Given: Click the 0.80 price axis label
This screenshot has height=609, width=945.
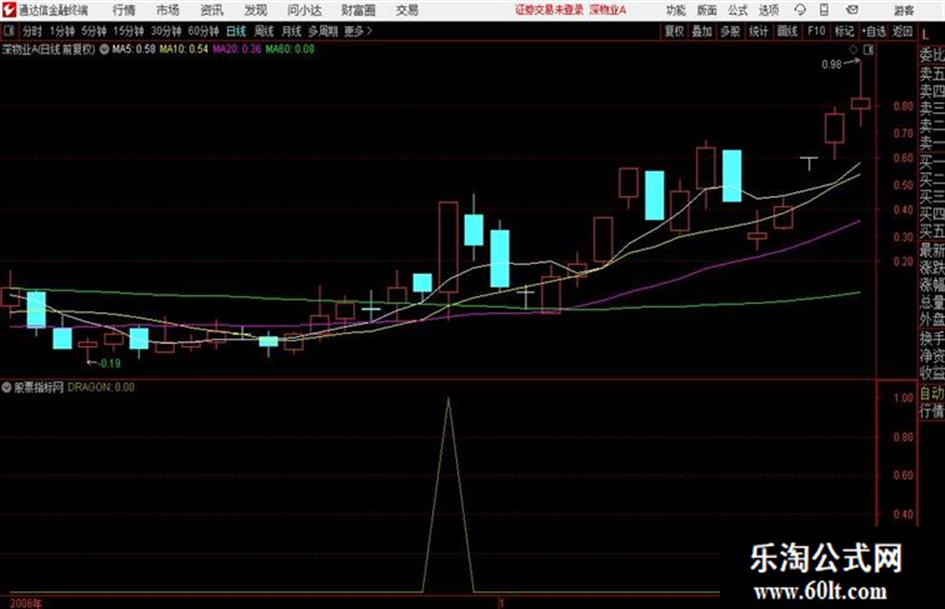Looking at the screenshot, I should click(x=903, y=106).
